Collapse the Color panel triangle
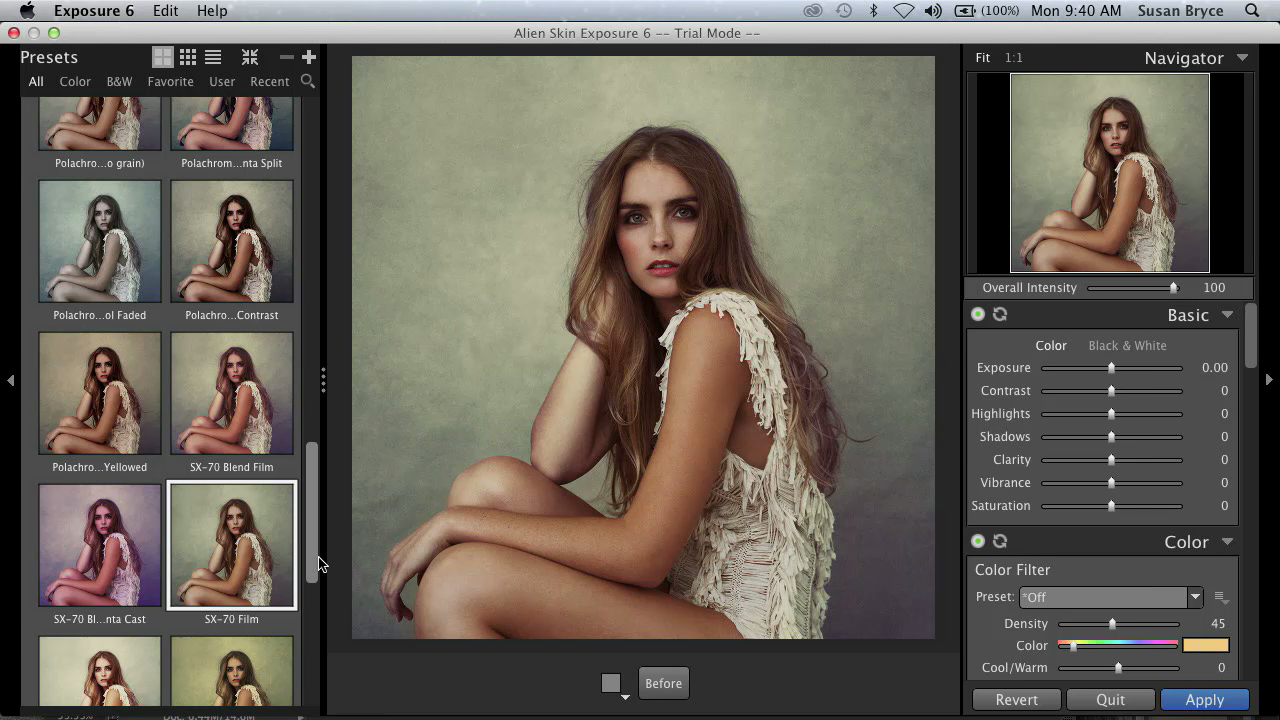Image resolution: width=1280 pixels, height=720 pixels. click(x=1227, y=542)
